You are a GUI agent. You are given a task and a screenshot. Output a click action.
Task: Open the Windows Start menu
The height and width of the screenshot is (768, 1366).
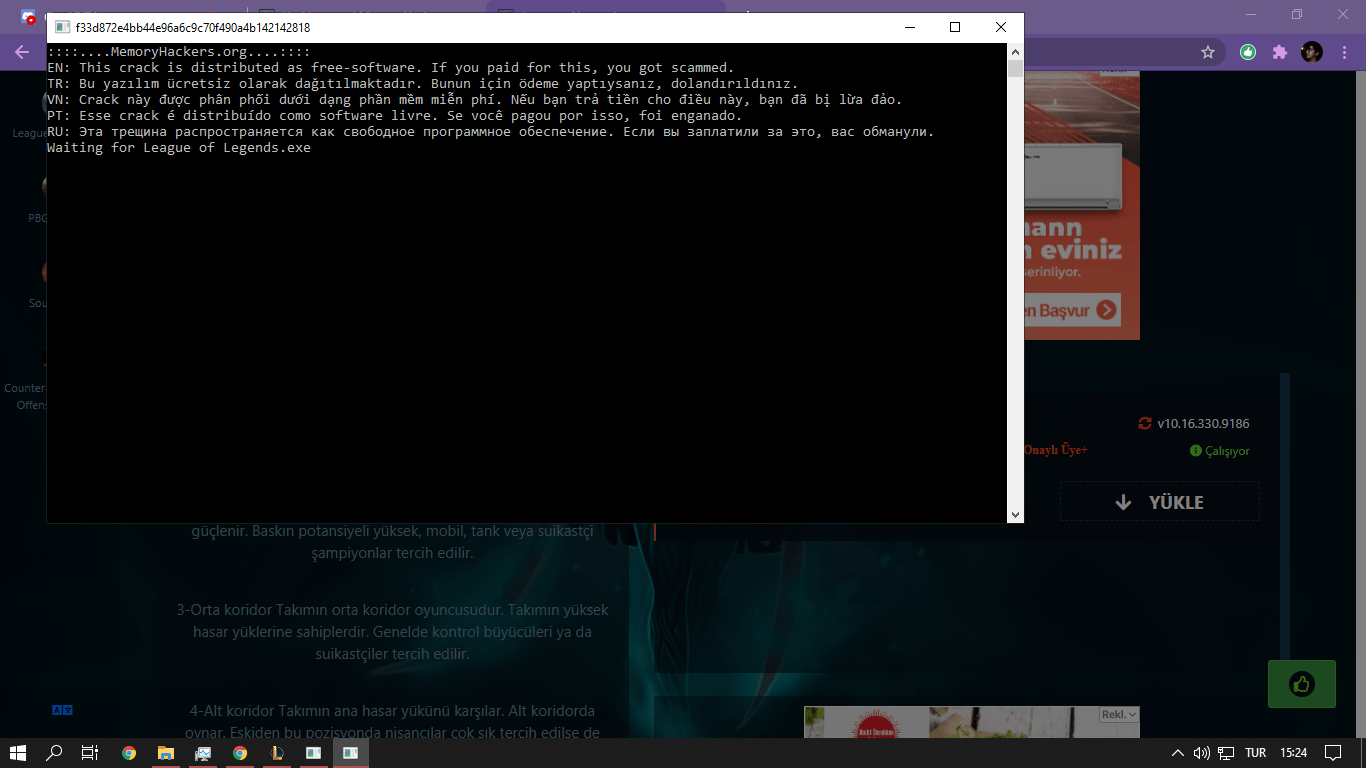17,753
